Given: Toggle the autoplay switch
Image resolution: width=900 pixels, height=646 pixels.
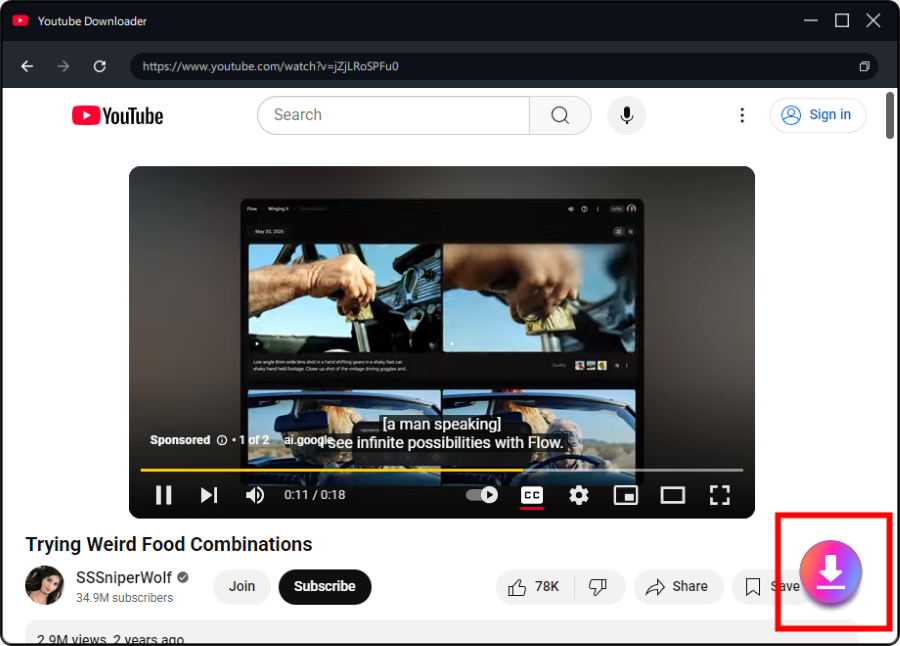Looking at the screenshot, I should pos(482,495).
